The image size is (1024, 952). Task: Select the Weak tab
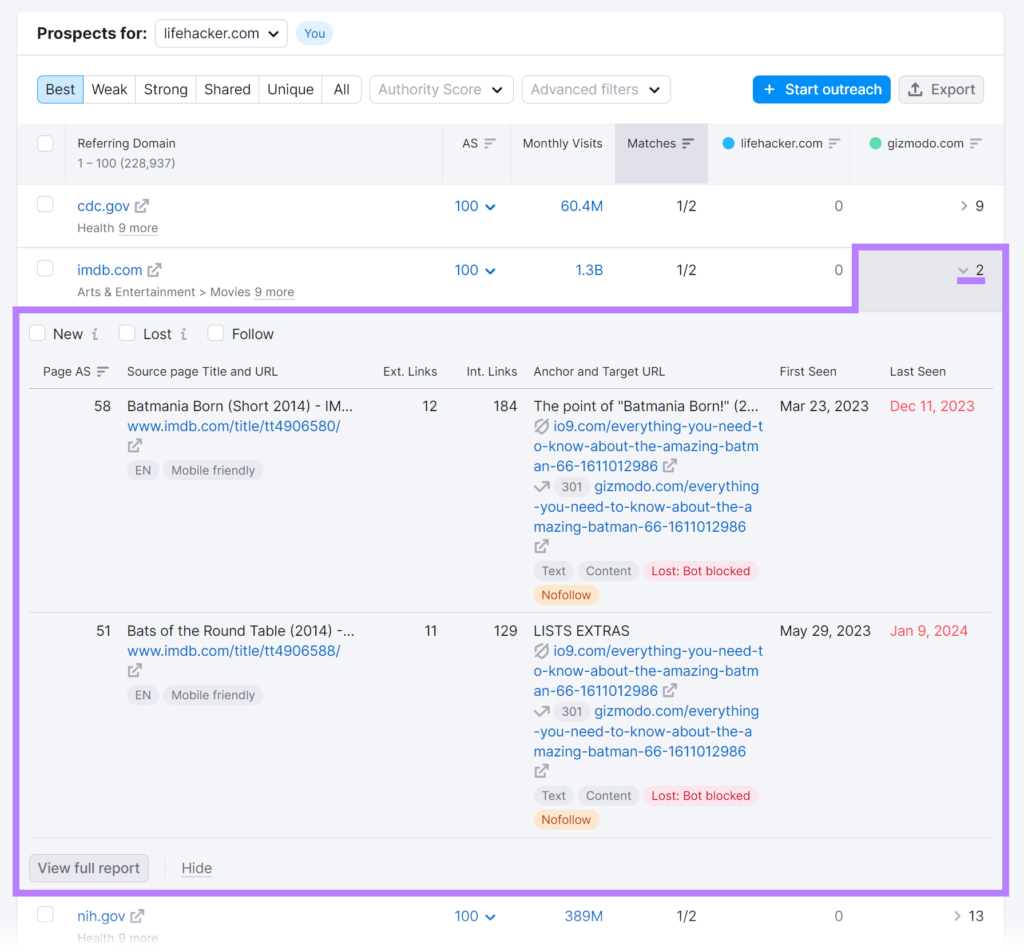(x=109, y=89)
